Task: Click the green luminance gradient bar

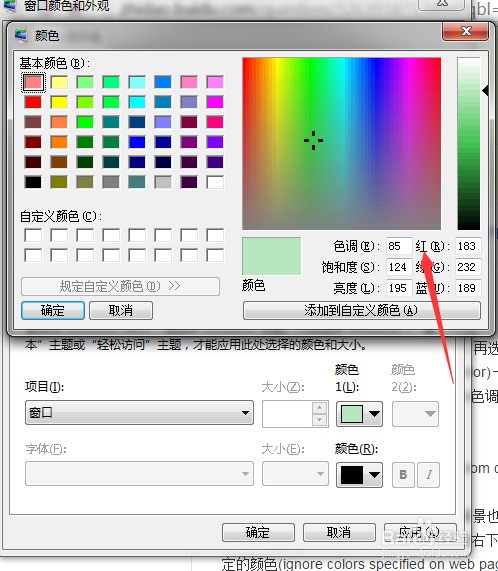Action: (x=469, y=143)
